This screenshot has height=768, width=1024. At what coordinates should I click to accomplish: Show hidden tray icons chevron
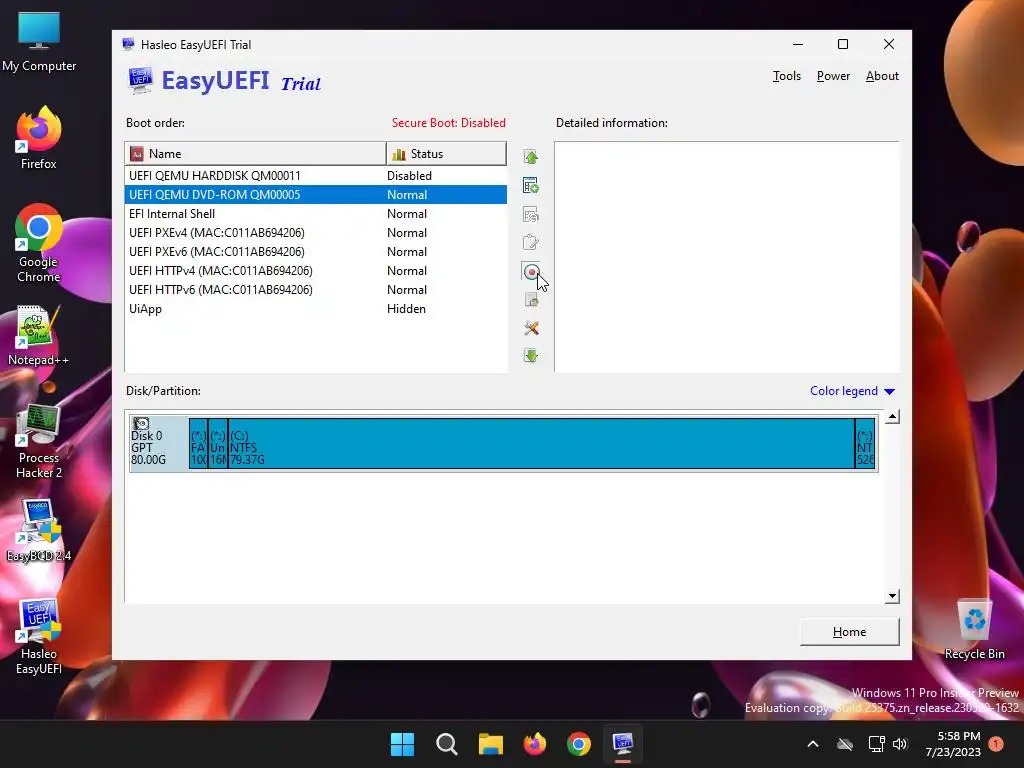813,744
